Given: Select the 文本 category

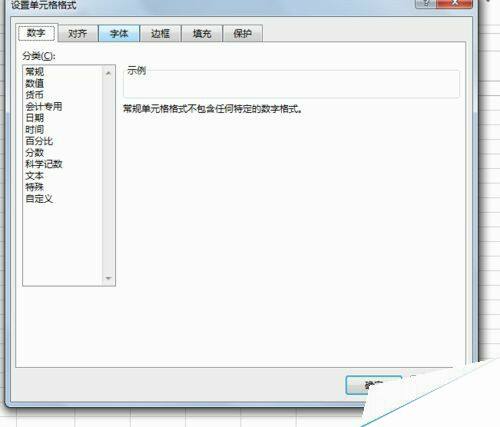Looking at the screenshot, I should click(35, 176).
